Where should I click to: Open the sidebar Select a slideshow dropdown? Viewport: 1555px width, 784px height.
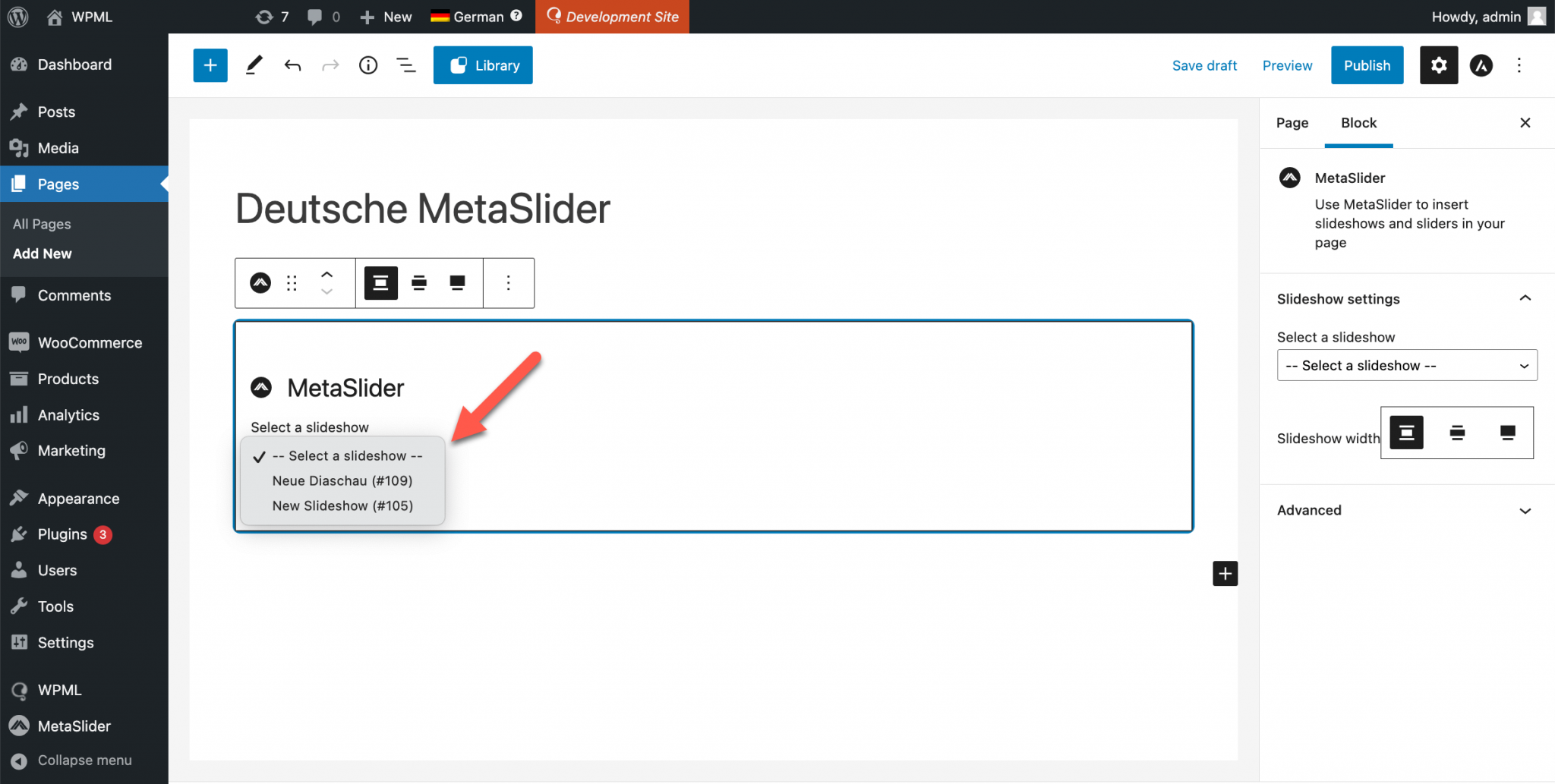coord(1407,365)
